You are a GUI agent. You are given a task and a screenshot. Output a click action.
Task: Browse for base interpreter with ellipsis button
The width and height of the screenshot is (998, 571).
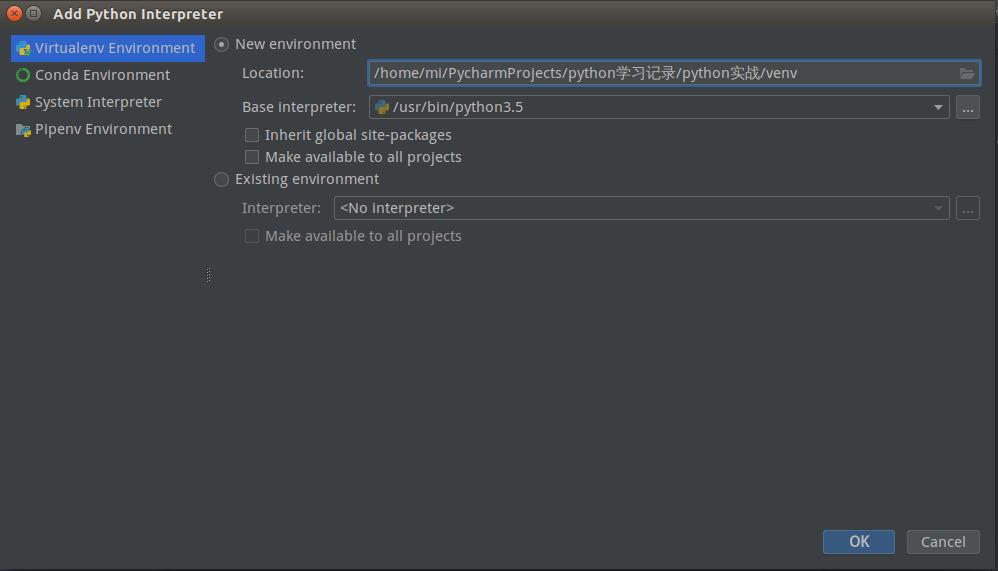click(967, 108)
